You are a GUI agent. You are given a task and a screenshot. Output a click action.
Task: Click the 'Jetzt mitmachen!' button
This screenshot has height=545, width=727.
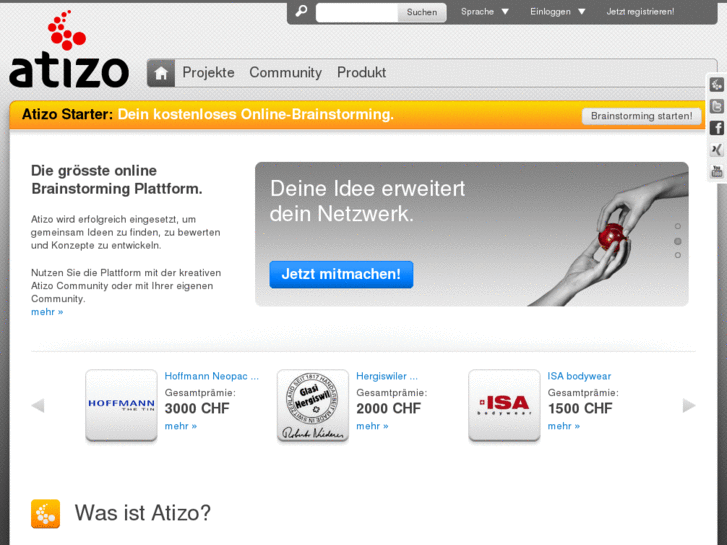[341, 274]
